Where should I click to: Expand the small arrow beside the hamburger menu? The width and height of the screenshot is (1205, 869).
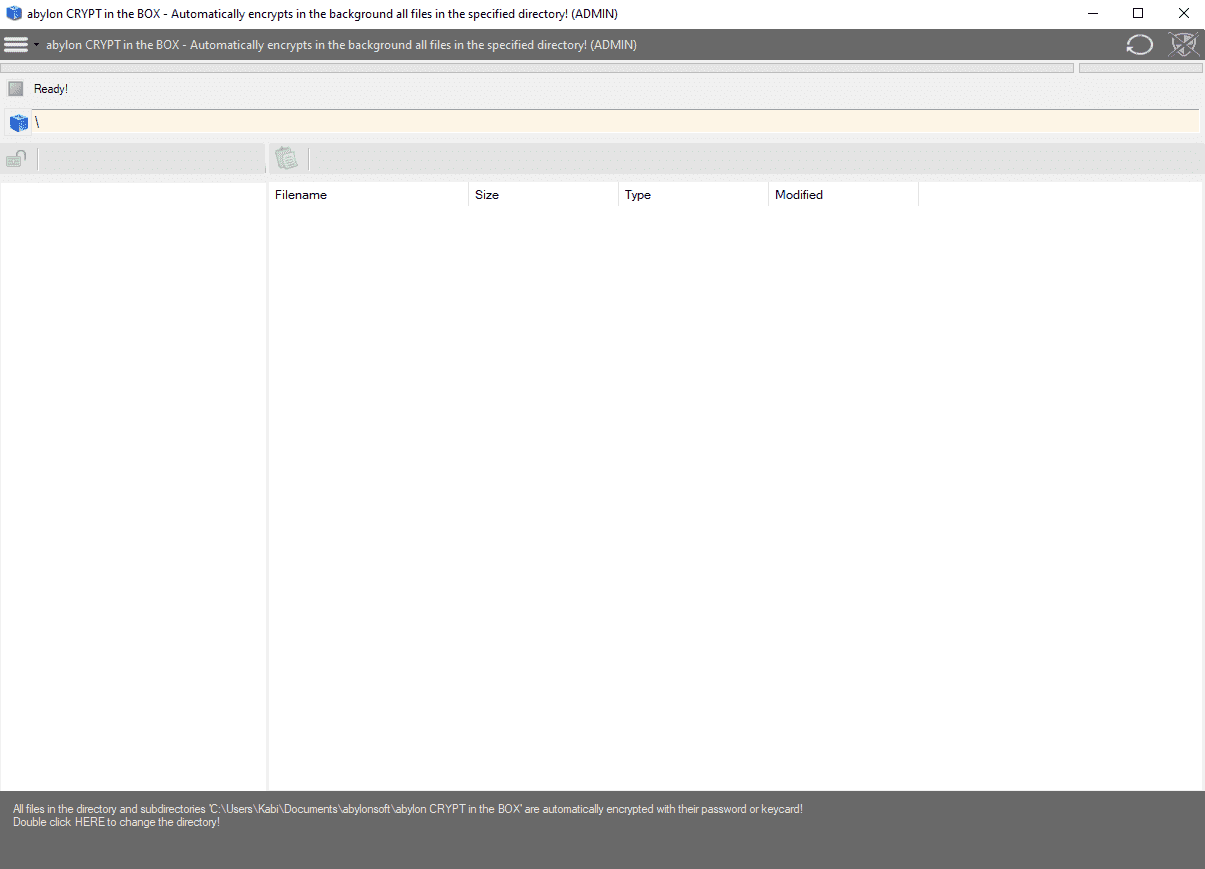point(37,45)
